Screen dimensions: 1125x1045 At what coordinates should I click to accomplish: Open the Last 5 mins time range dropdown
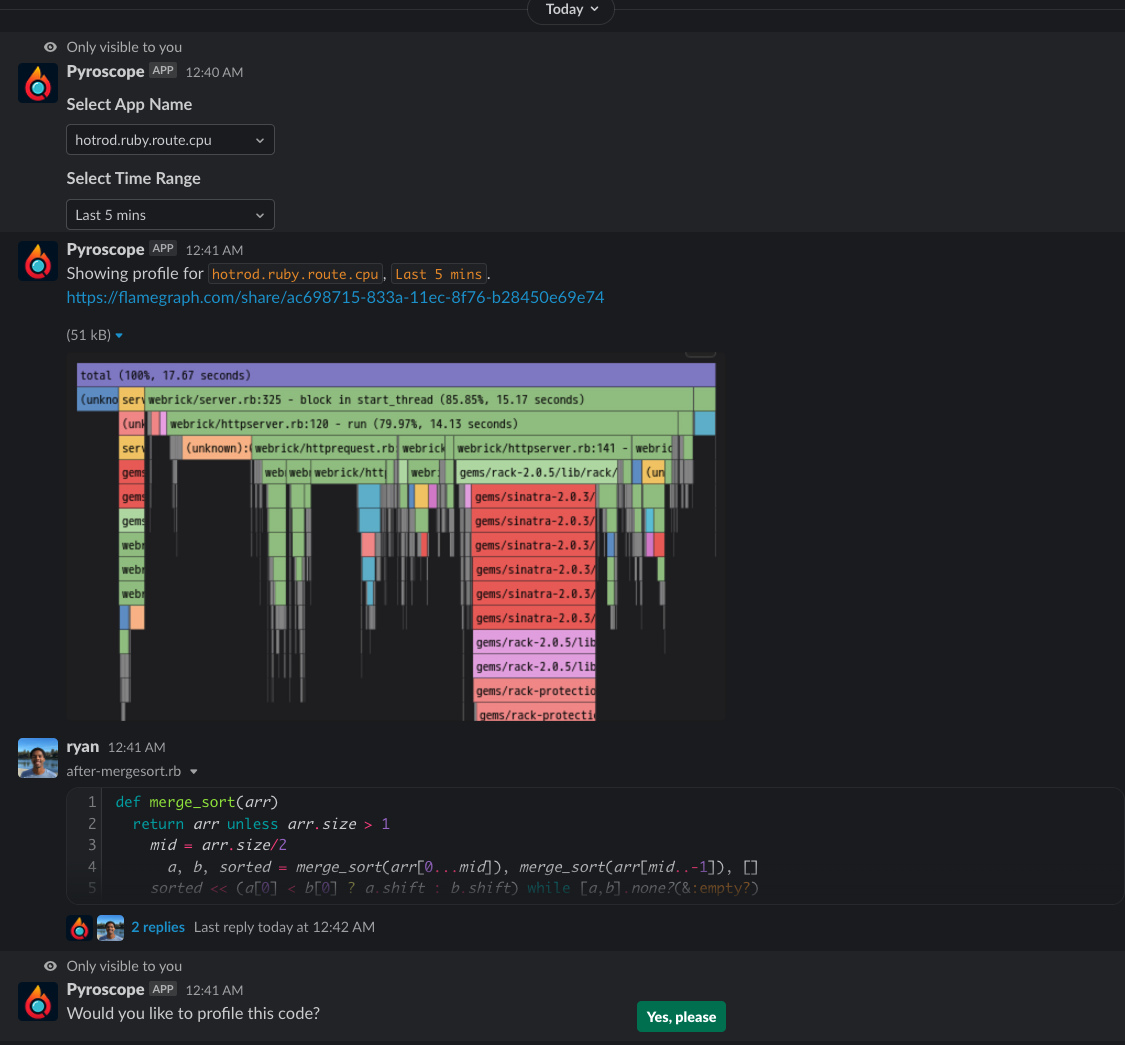(x=170, y=215)
